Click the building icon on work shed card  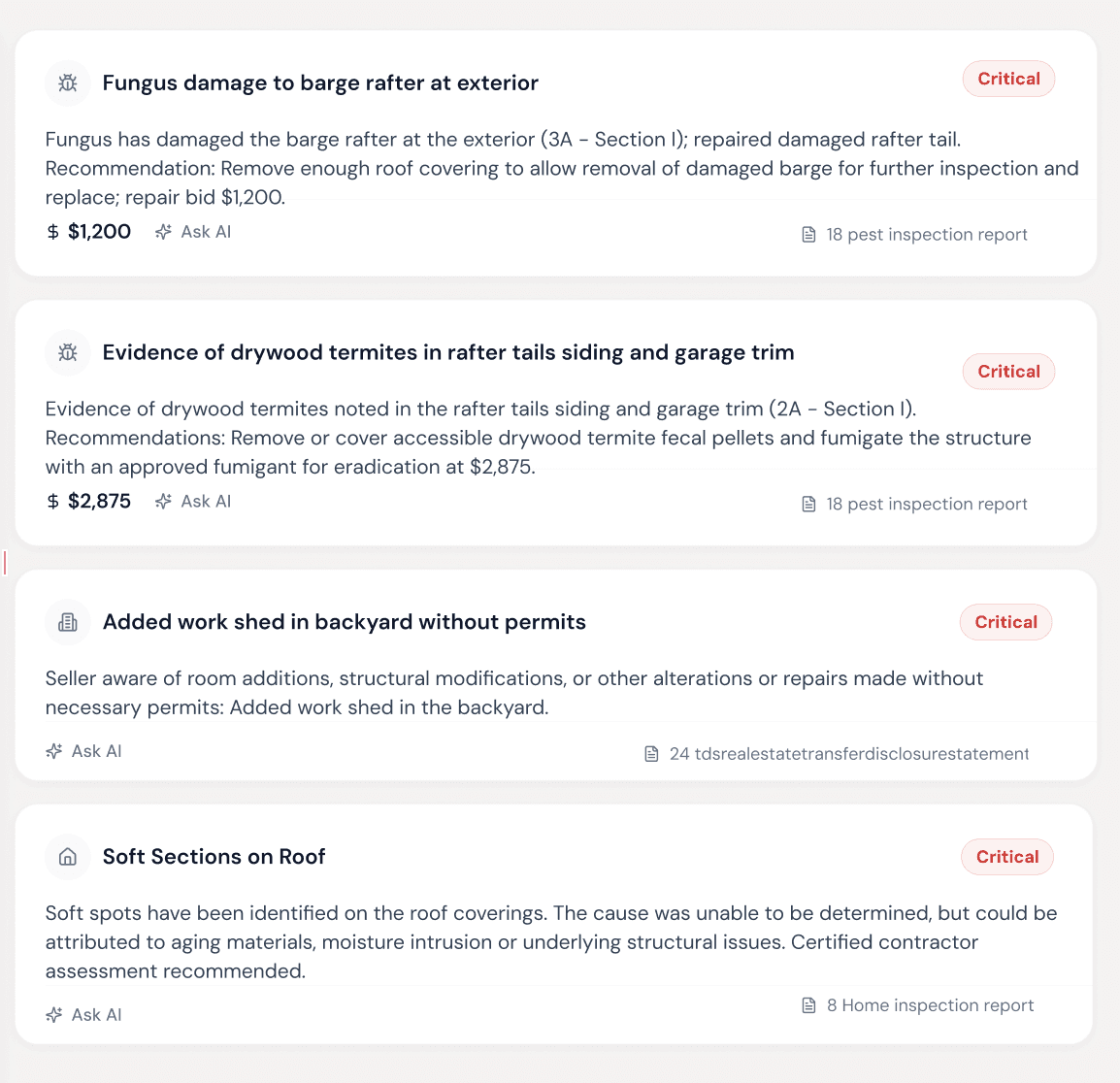67,622
